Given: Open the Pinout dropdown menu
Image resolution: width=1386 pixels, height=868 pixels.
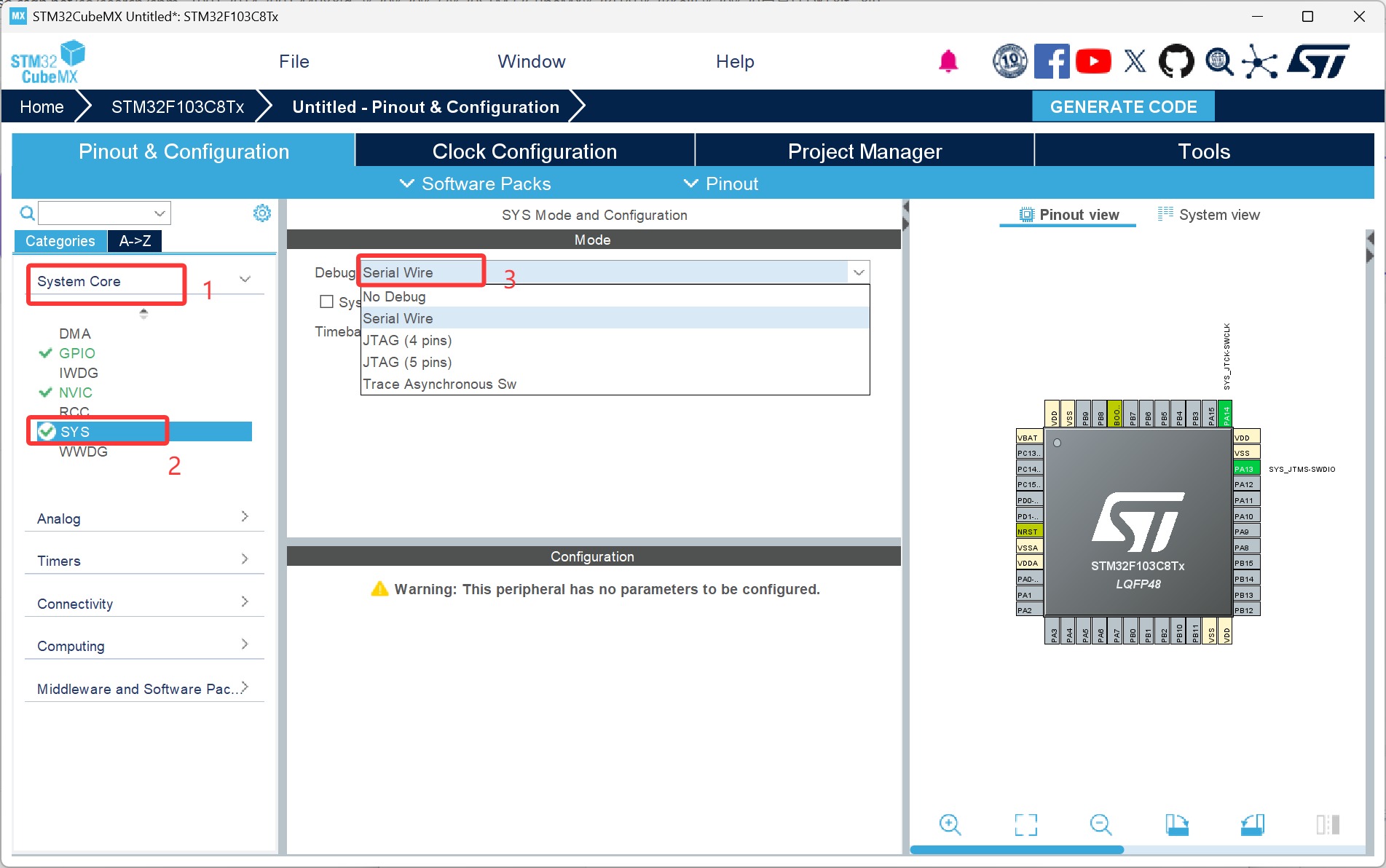Looking at the screenshot, I should coord(721,184).
